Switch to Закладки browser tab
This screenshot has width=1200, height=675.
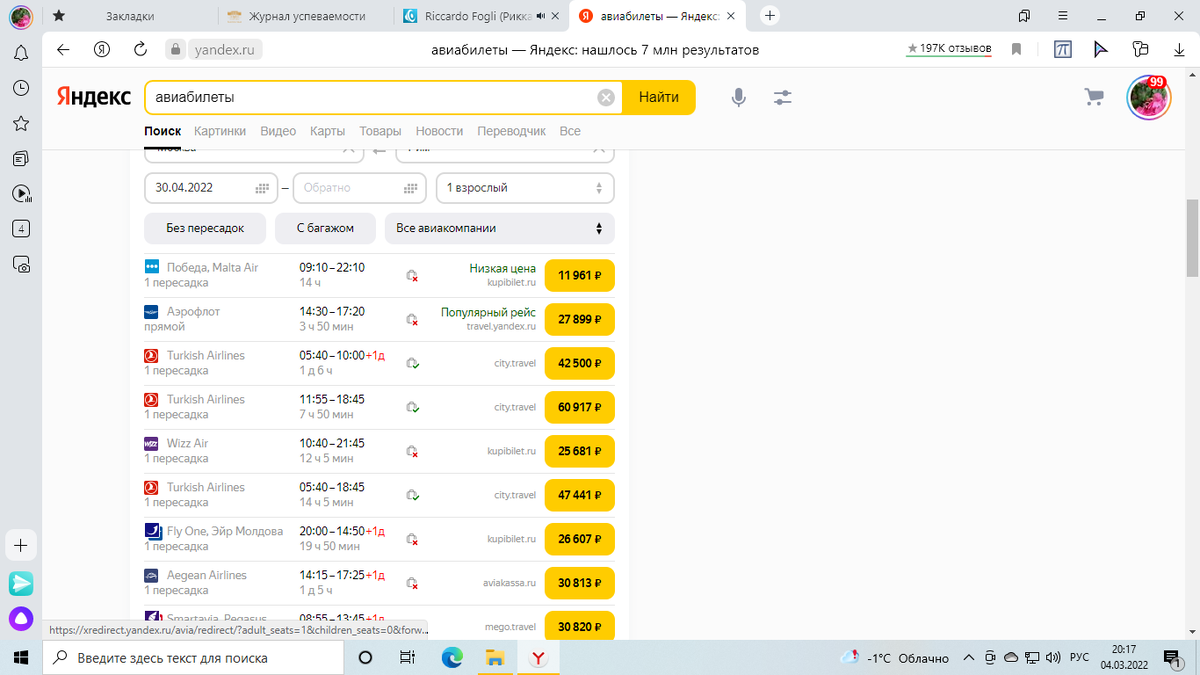tap(130, 16)
